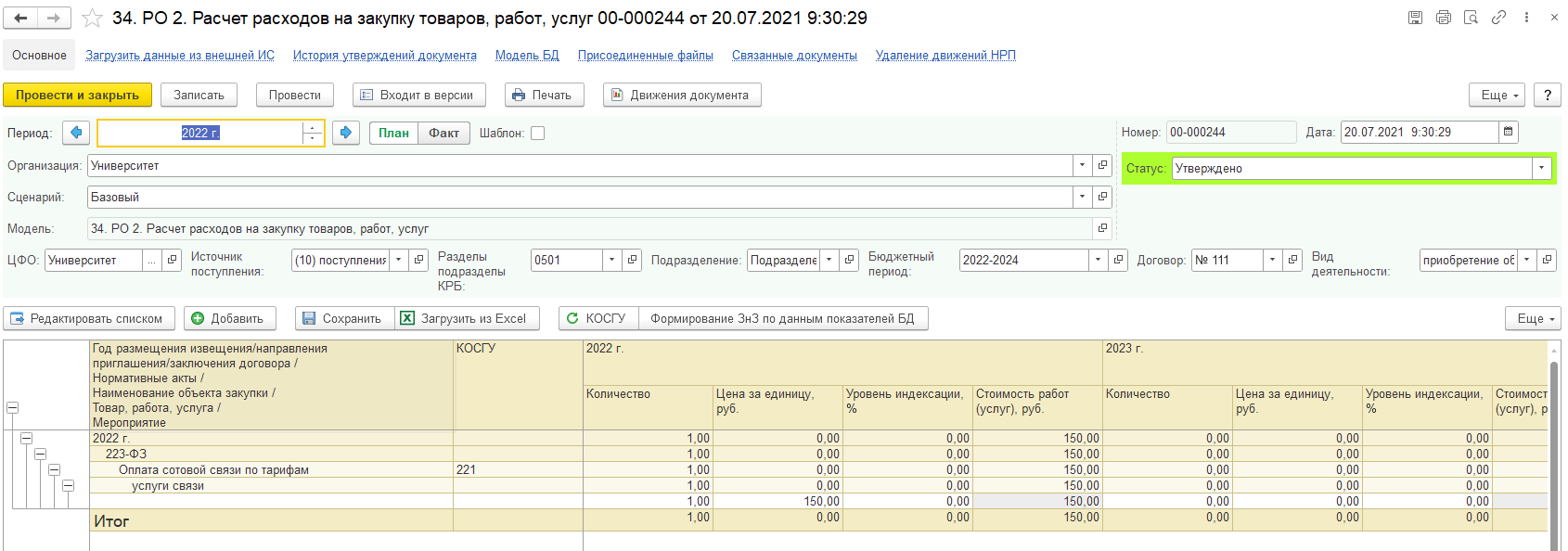The image size is (1568, 551).
Task: Copy link using the chain icon
Action: (x=1498, y=18)
